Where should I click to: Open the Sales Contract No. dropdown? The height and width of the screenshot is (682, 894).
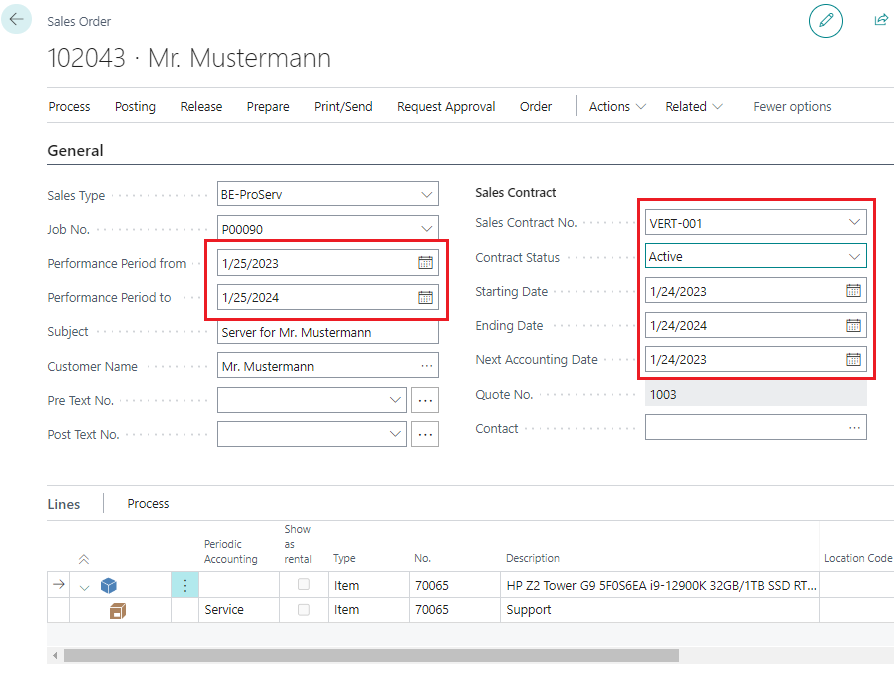[x=854, y=222]
